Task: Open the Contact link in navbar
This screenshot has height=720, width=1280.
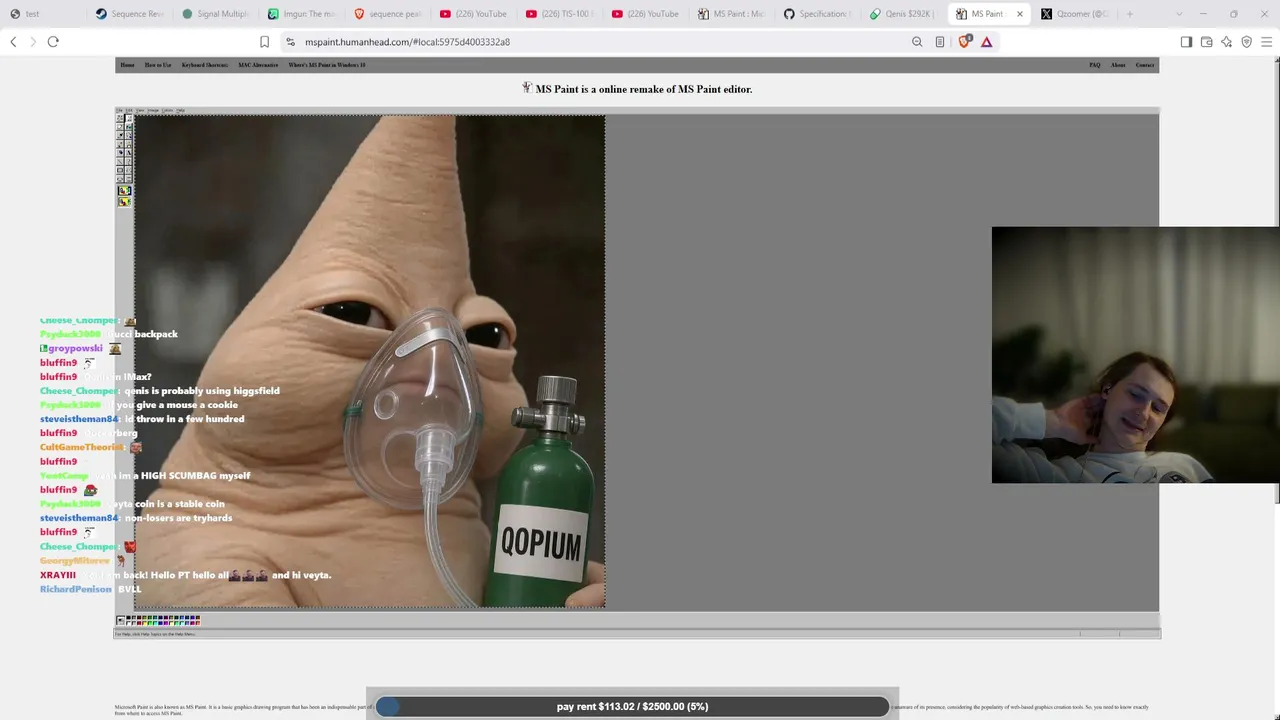Action: tap(1145, 65)
